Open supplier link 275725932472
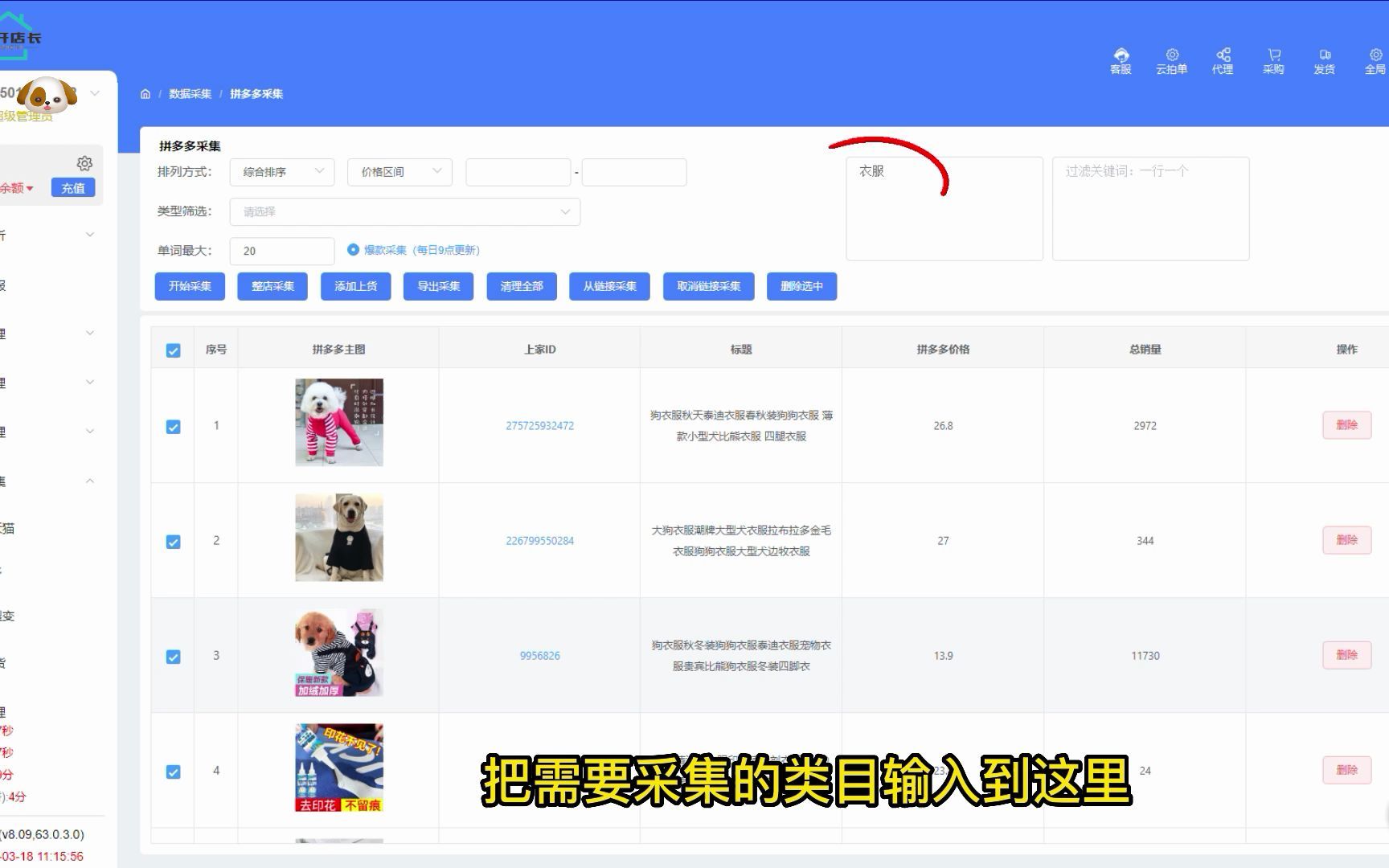The image size is (1389, 868). (x=539, y=425)
